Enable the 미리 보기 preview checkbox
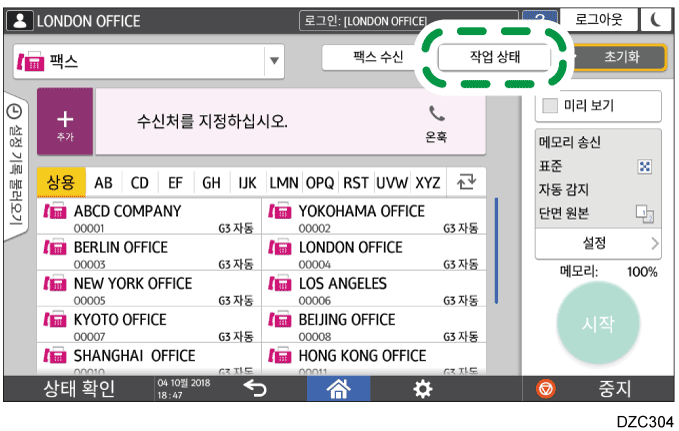The width and height of the screenshot is (679, 431). click(551, 105)
